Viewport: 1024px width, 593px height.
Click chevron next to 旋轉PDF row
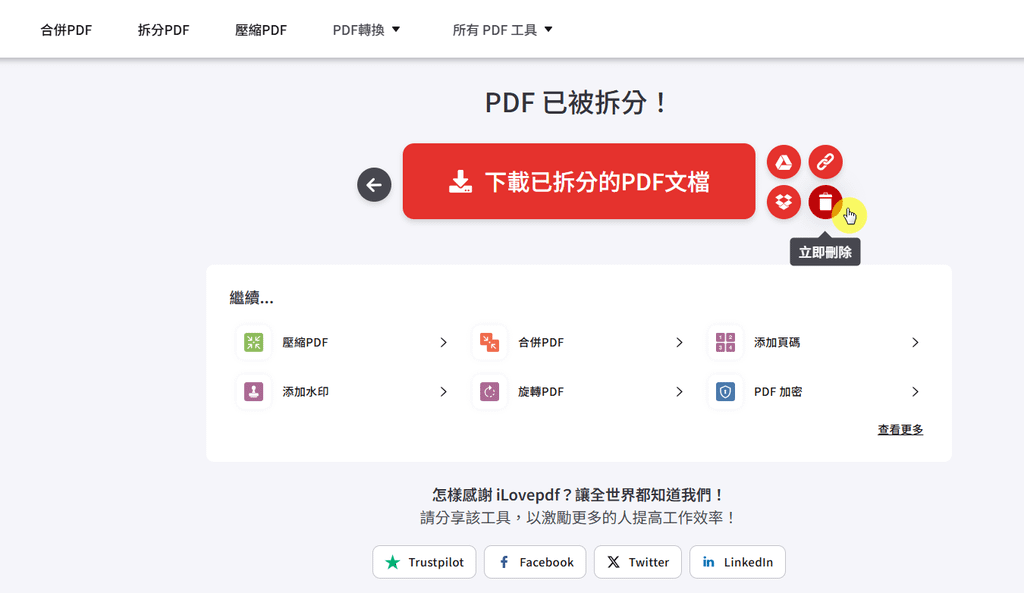click(679, 392)
